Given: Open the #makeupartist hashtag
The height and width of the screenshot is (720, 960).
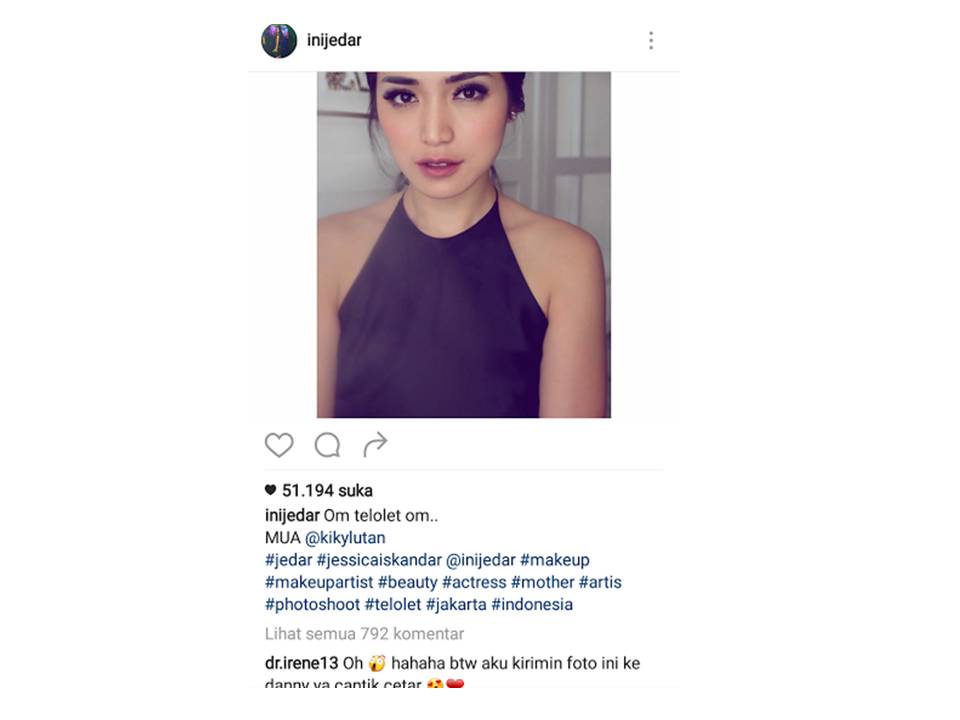Looking at the screenshot, I should click(319, 582).
